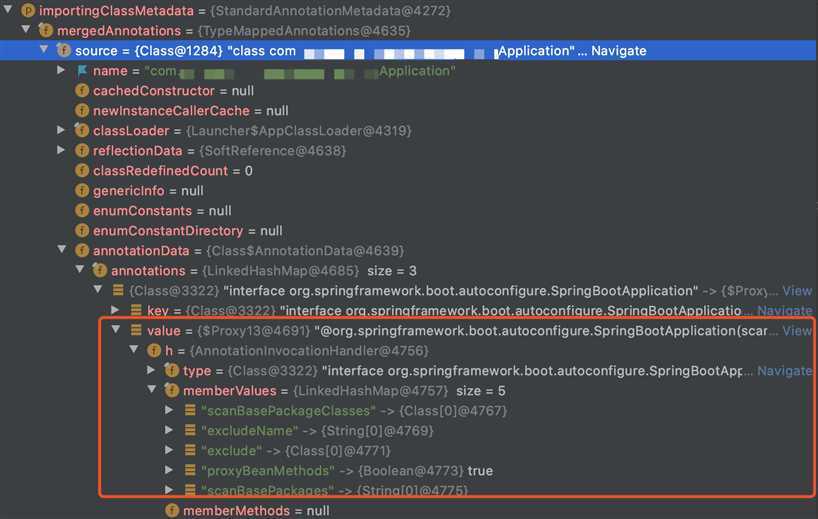
Task: Click the text SoftReference@4638
Action: pyautogui.click(x=272, y=150)
